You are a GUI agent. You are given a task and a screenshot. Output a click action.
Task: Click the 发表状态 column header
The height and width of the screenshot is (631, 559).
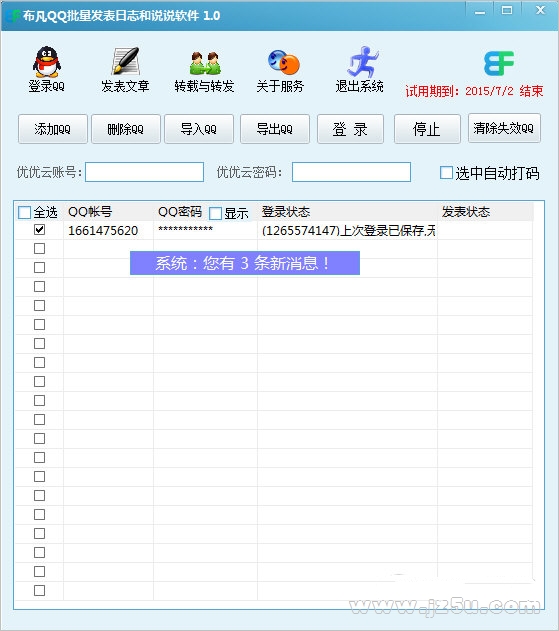(x=466, y=212)
